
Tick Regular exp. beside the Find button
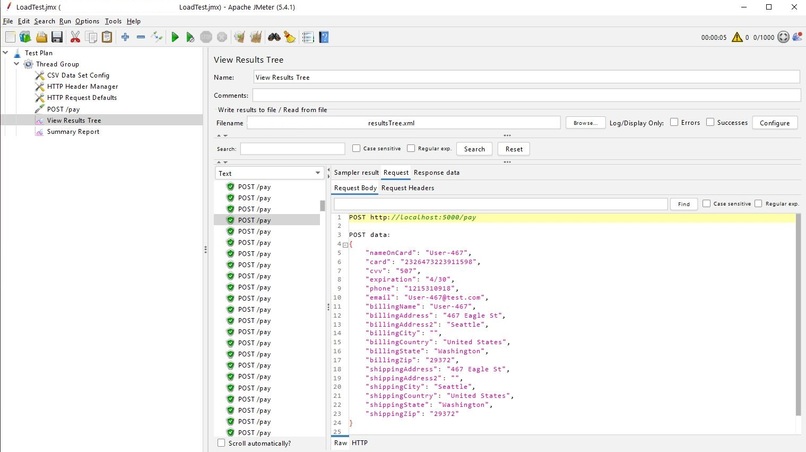click(x=758, y=204)
